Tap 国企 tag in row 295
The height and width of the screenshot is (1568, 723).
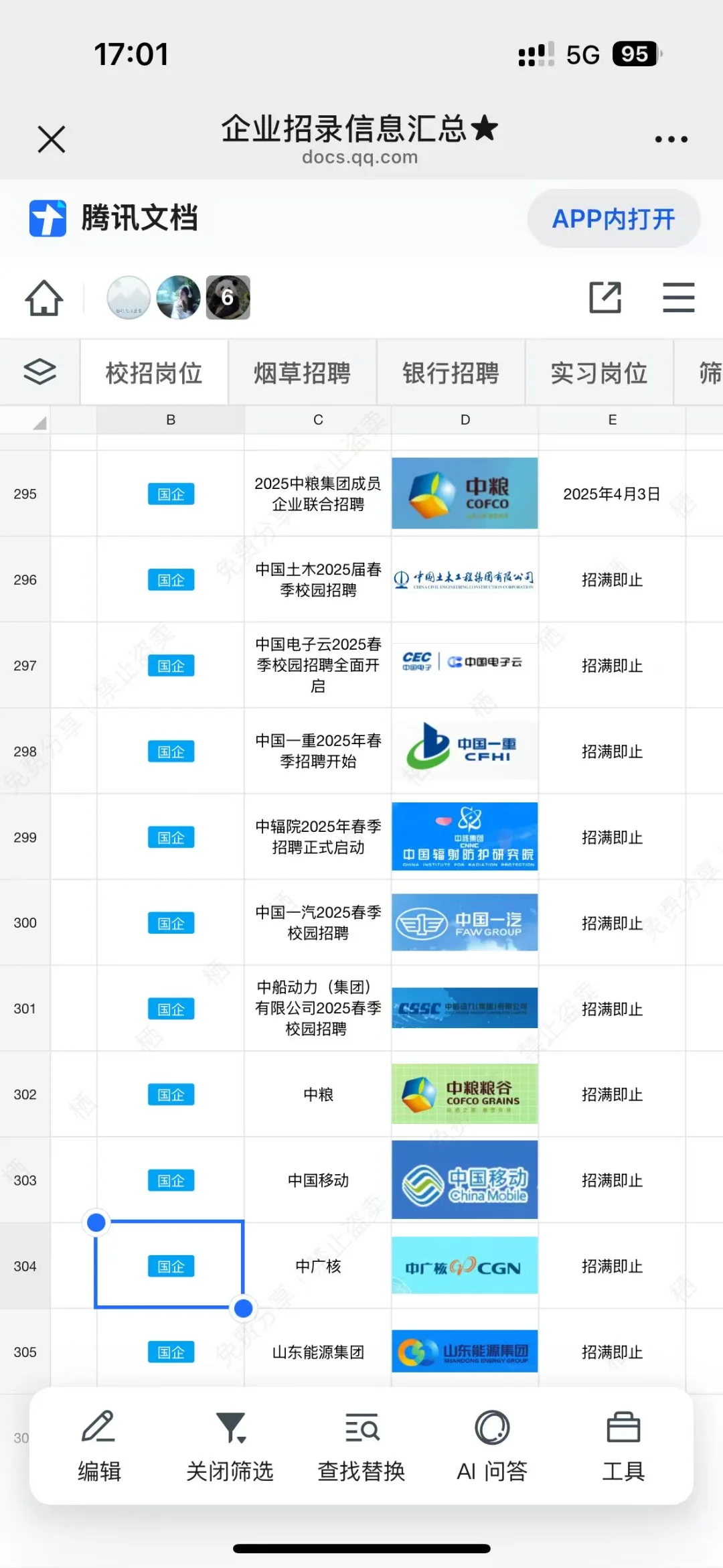pos(171,494)
